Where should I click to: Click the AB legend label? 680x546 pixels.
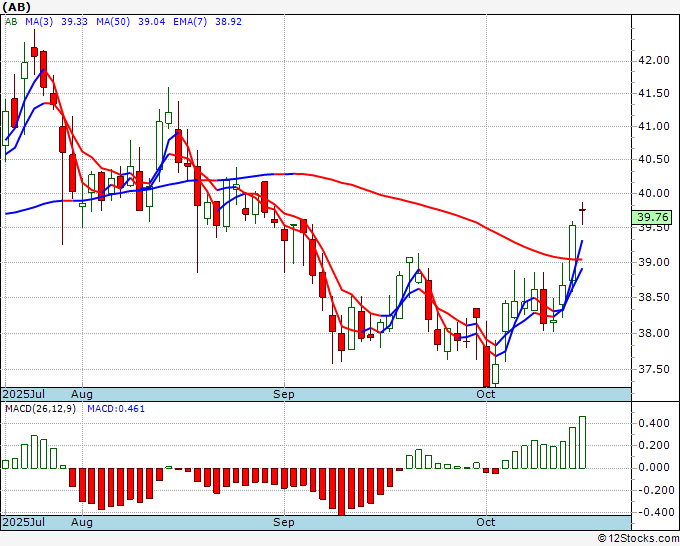(11, 22)
